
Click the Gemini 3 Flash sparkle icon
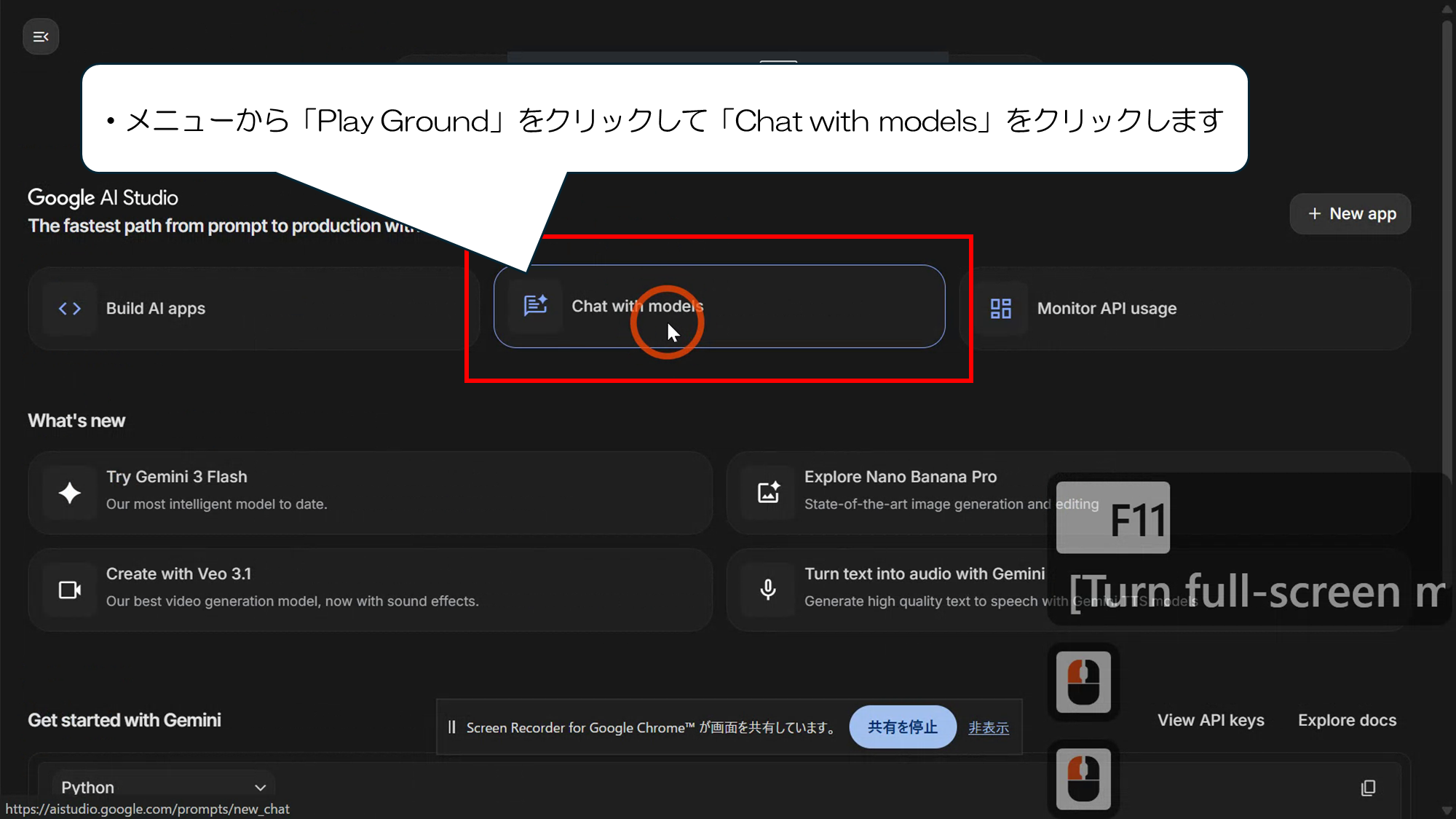click(70, 493)
